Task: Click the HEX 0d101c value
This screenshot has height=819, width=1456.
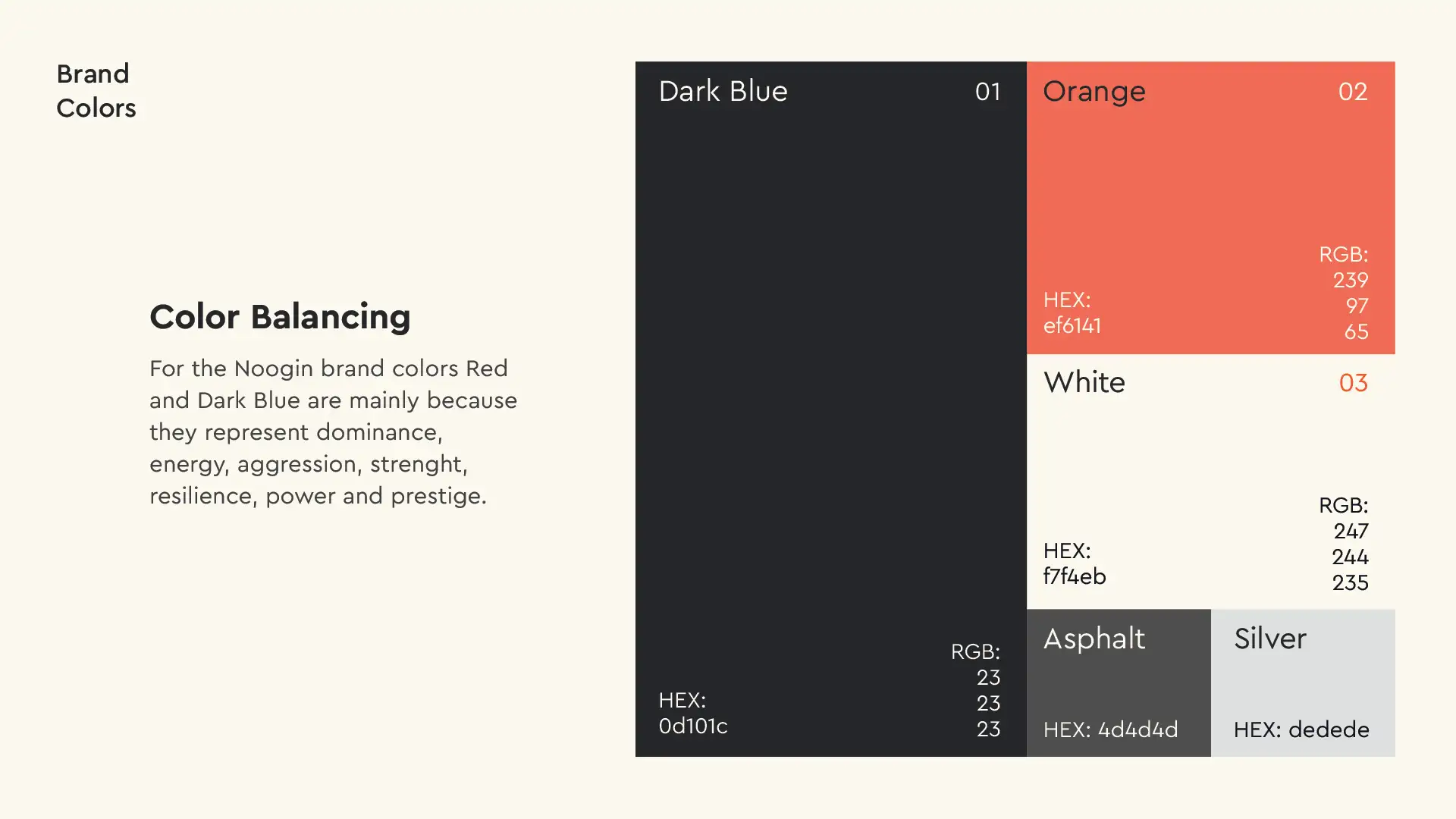Action: (x=693, y=713)
